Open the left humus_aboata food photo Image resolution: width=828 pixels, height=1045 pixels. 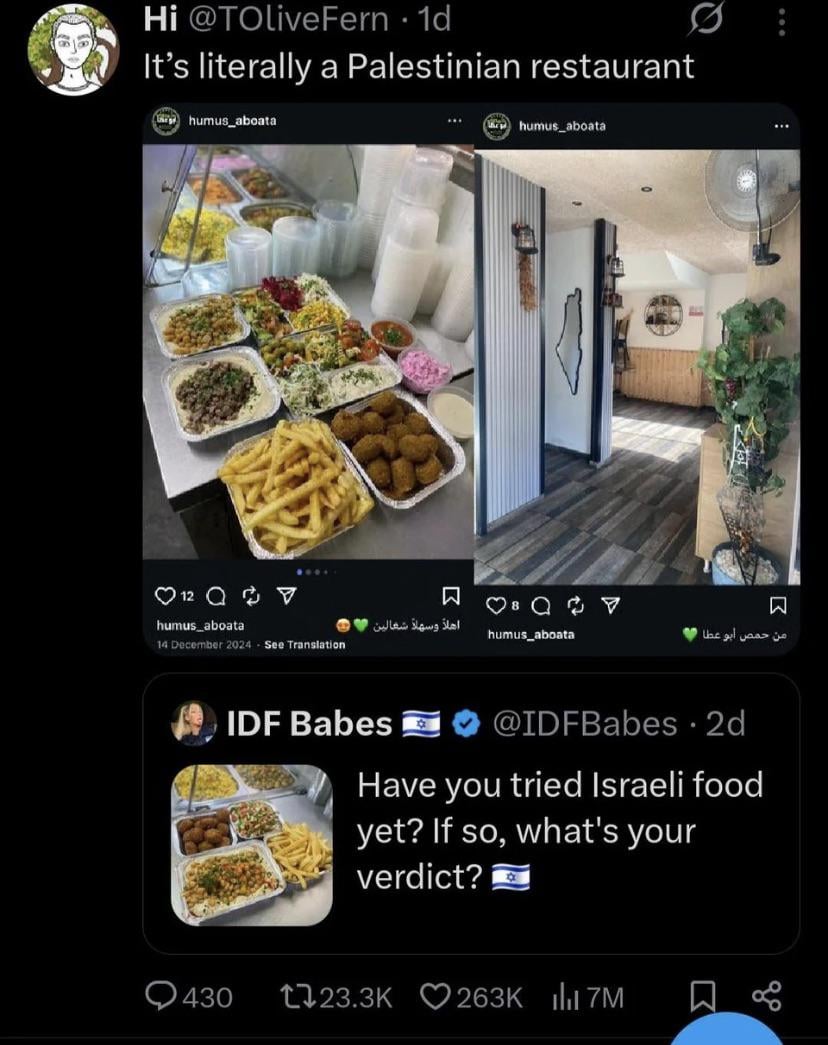pyautogui.click(x=308, y=351)
